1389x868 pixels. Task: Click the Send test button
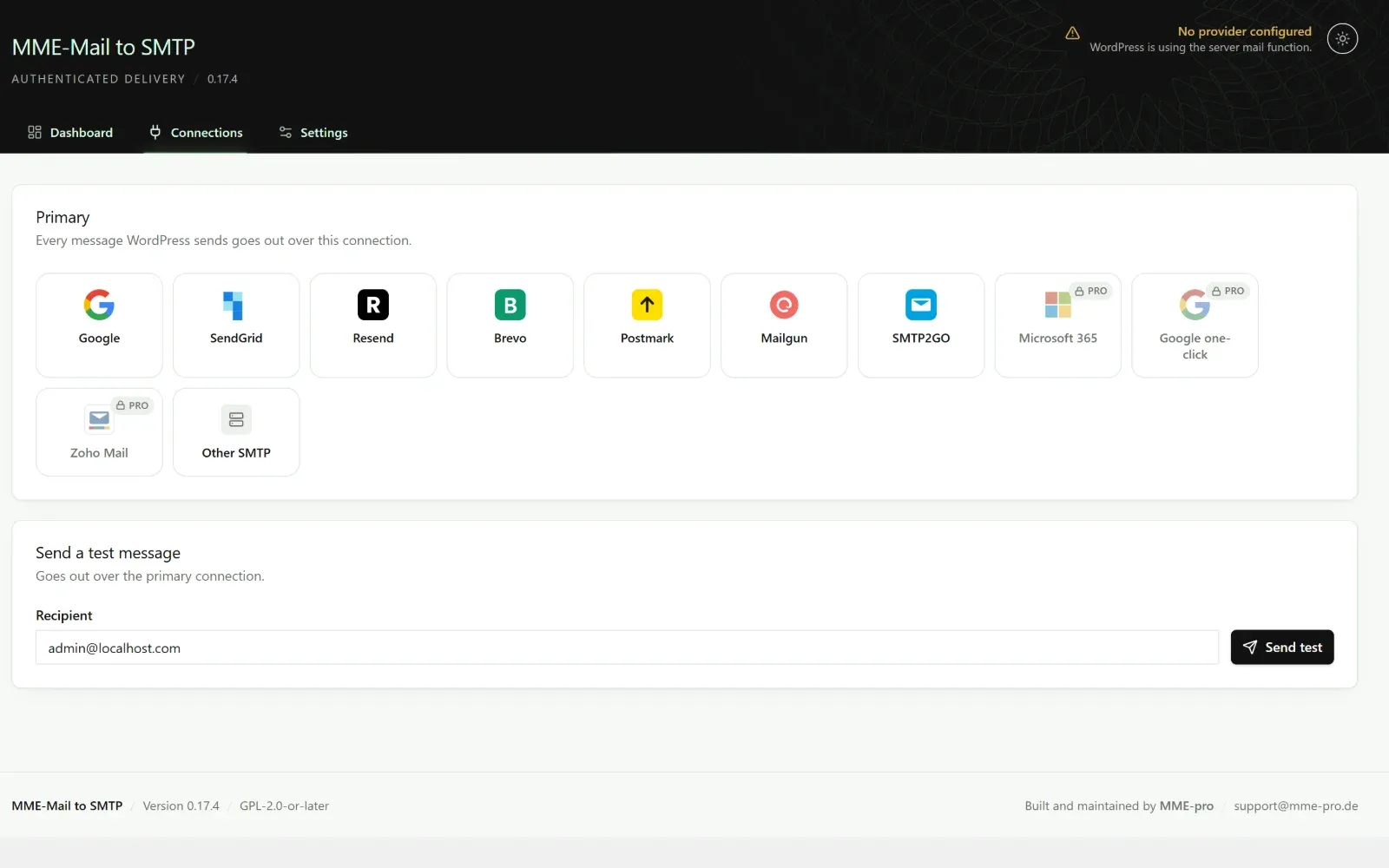[1282, 648]
